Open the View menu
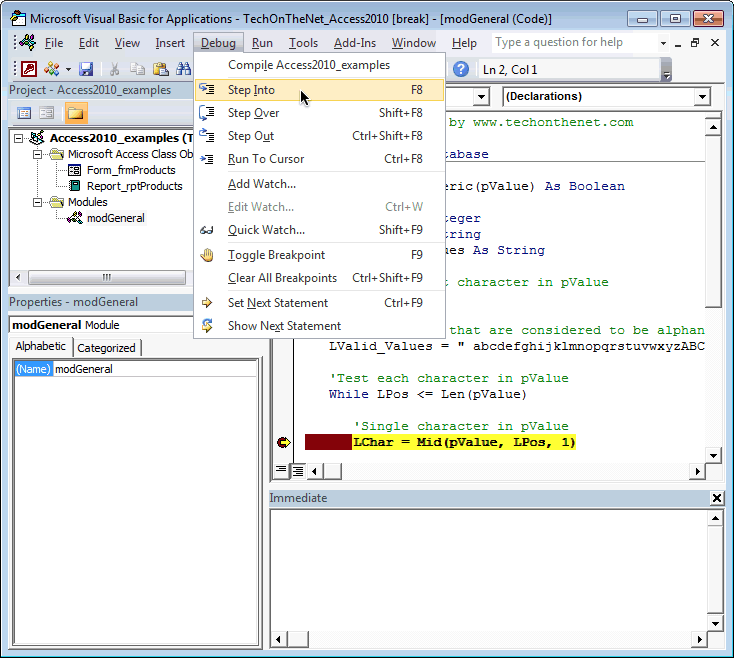 [127, 43]
